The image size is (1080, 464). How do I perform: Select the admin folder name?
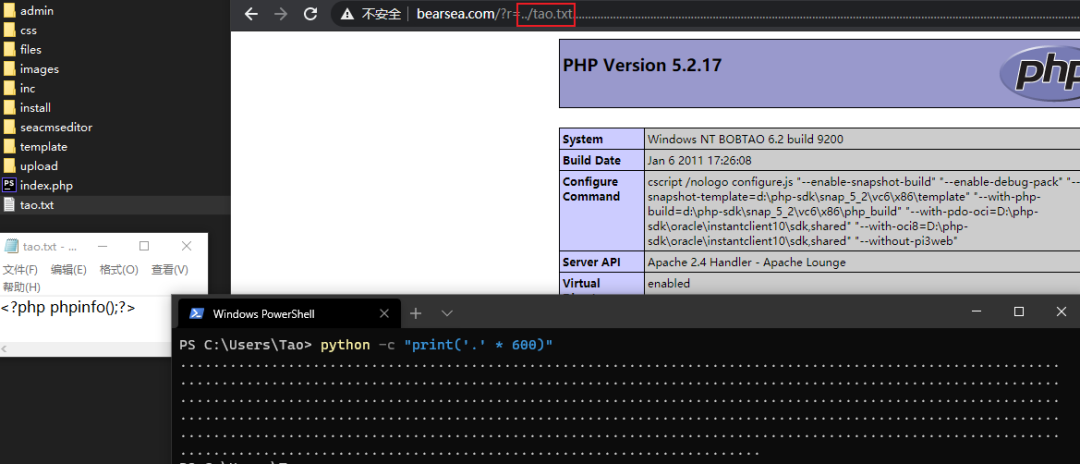click(37, 11)
